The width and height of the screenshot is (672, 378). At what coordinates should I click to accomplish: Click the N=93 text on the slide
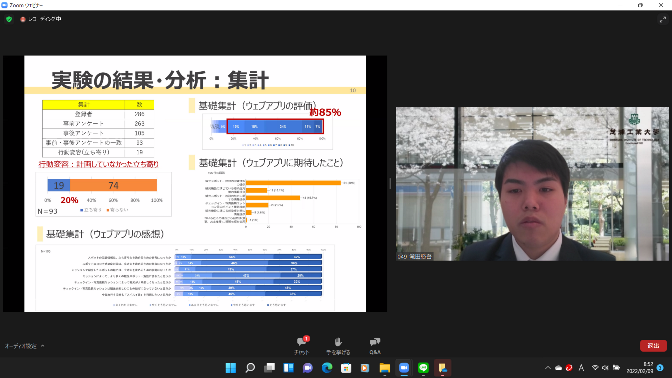(x=47, y=211)
